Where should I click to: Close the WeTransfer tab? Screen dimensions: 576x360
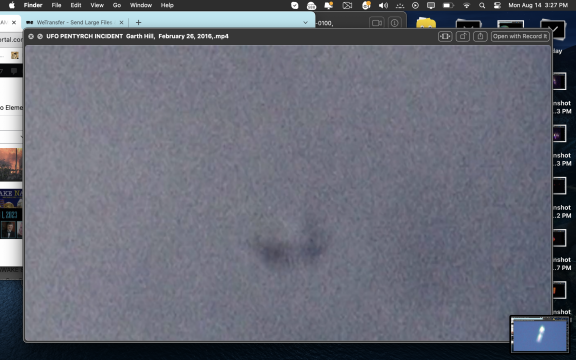click(121, 22)
